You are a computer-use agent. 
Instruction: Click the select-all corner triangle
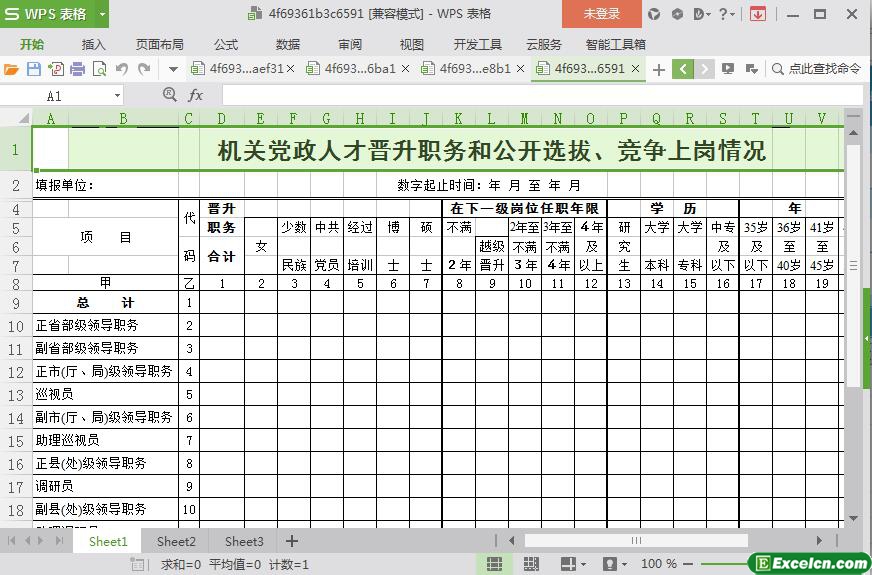(x=23, y=118)
